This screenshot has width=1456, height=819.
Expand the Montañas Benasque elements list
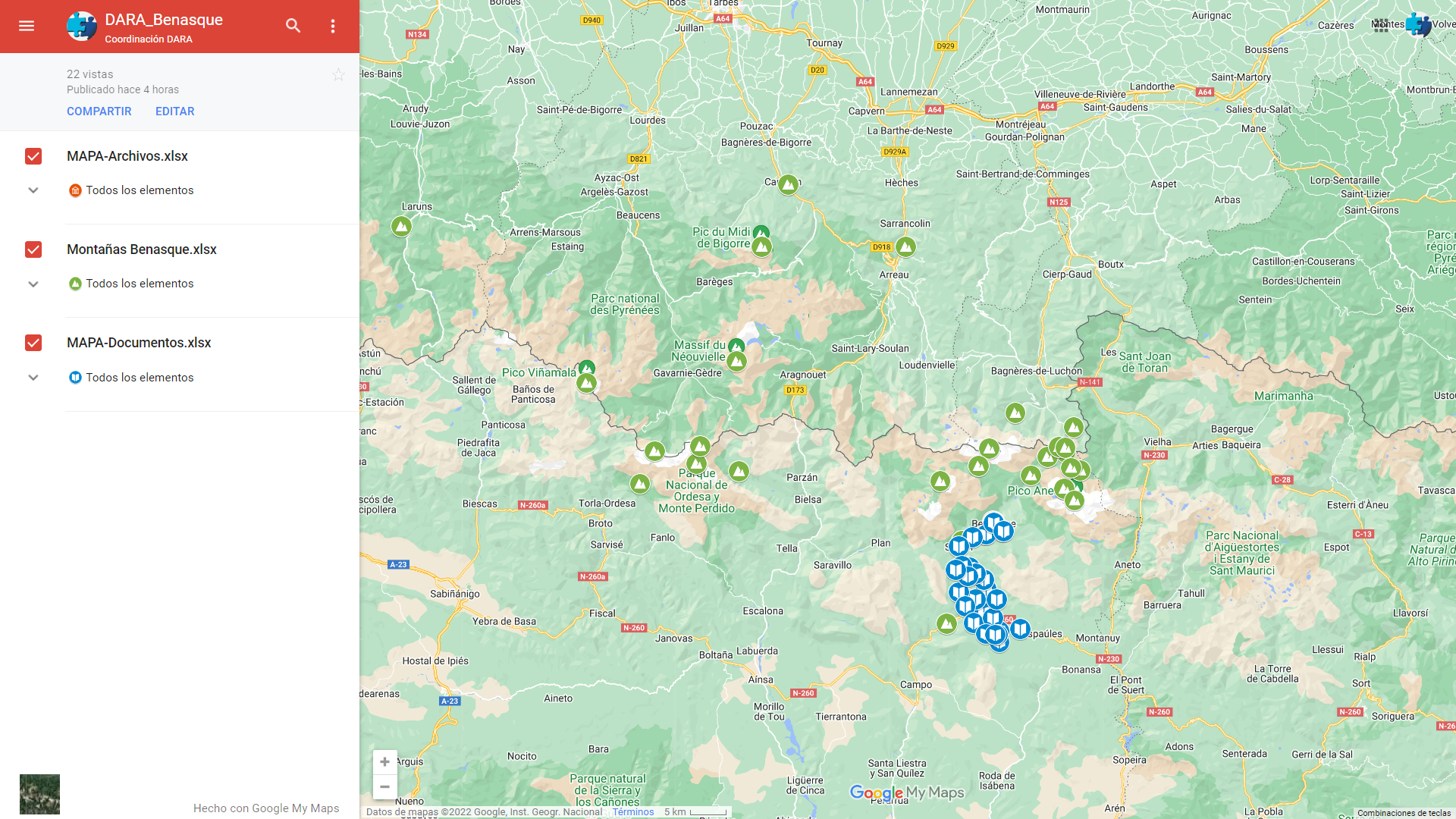tap(33, 284)
